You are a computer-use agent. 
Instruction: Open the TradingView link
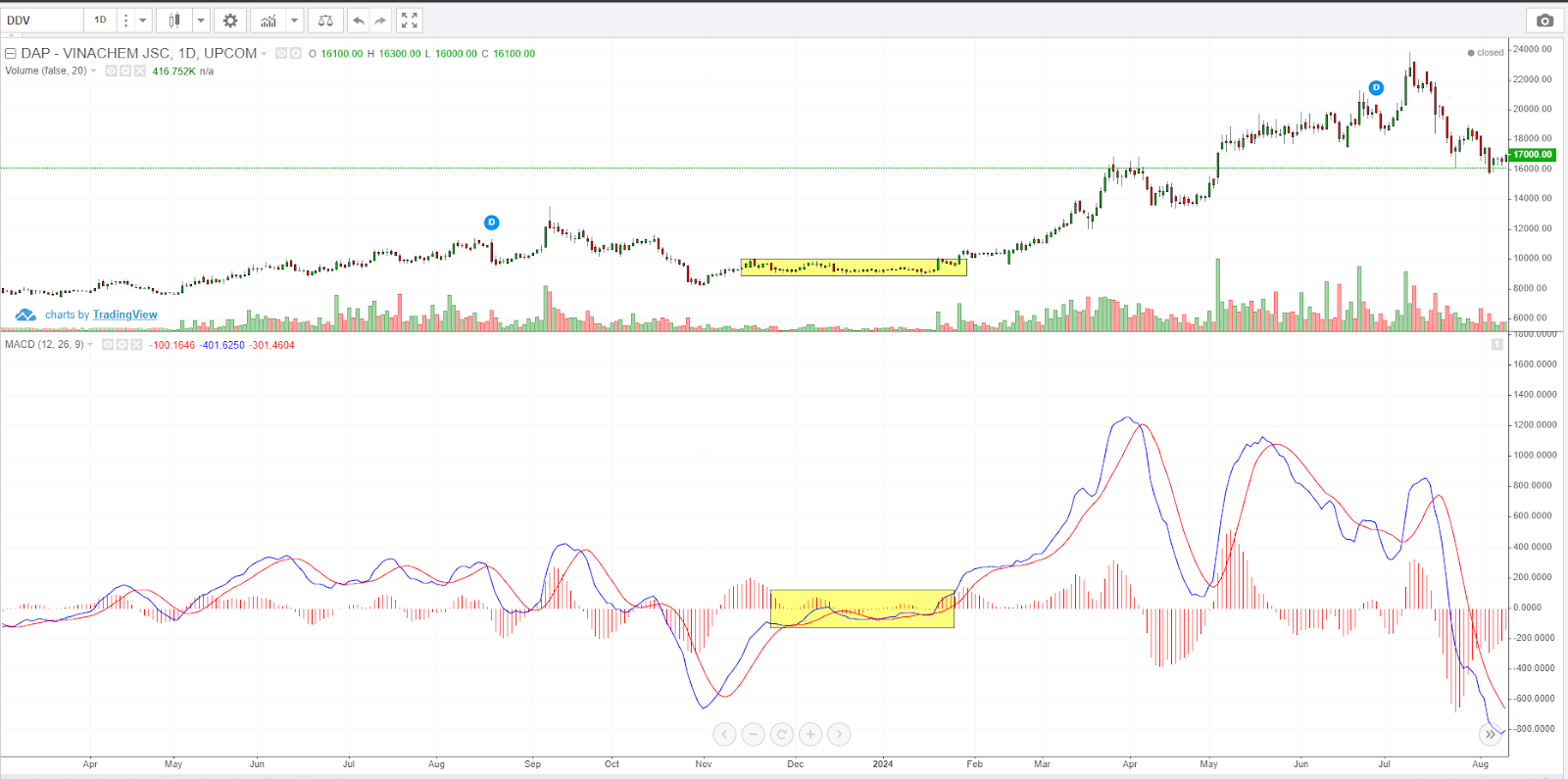point(124,315)
